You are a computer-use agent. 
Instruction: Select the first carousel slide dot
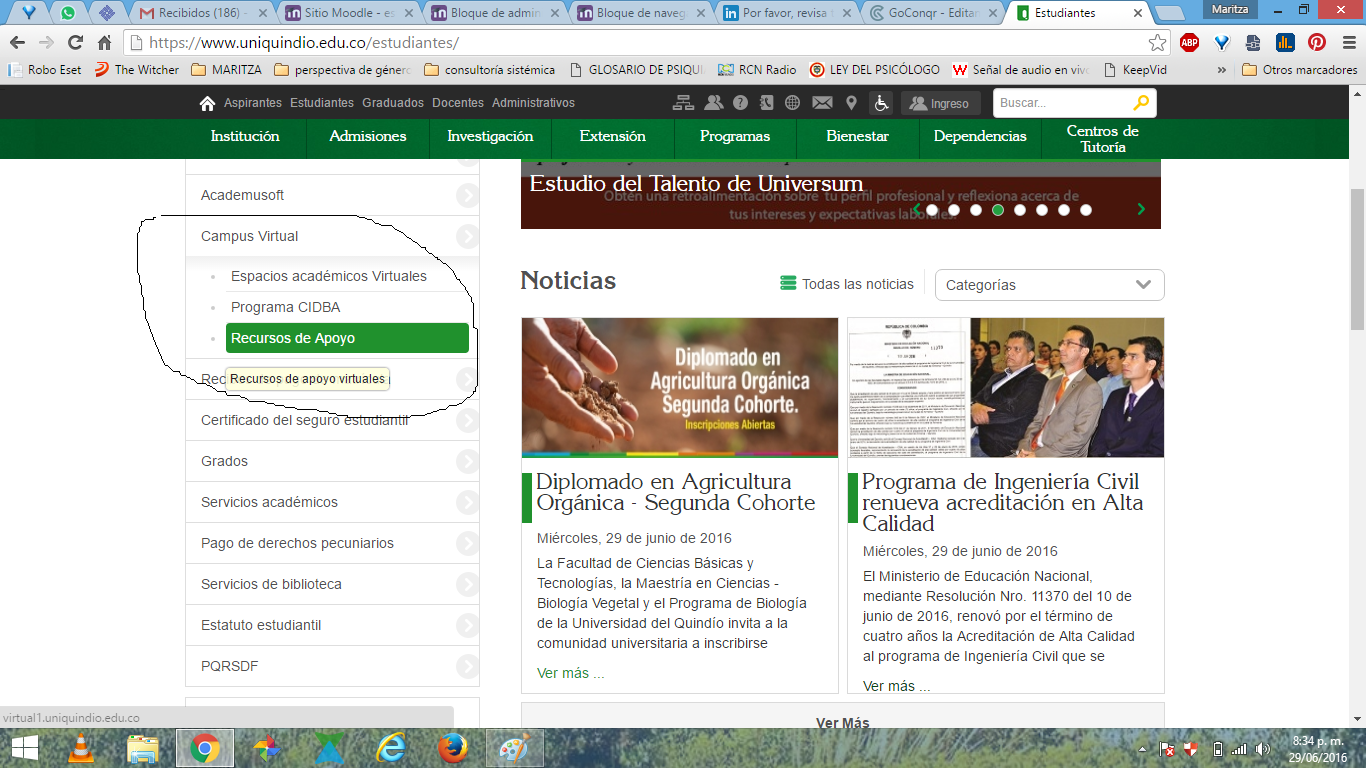[x=932, y=210]
